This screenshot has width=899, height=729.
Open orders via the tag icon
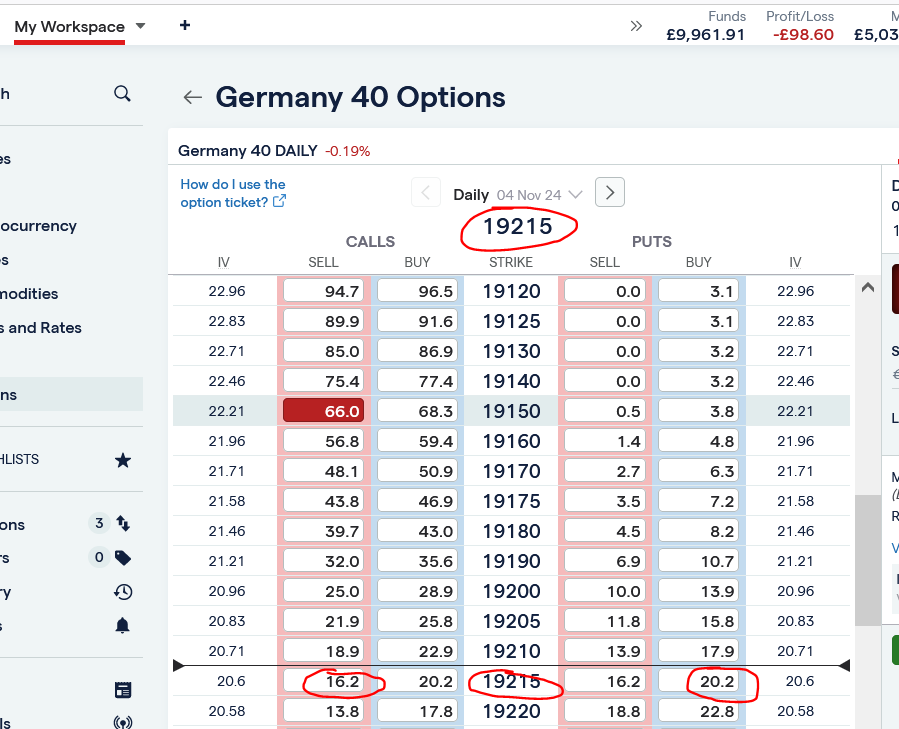pyautogui.click(x=123, y=558)
